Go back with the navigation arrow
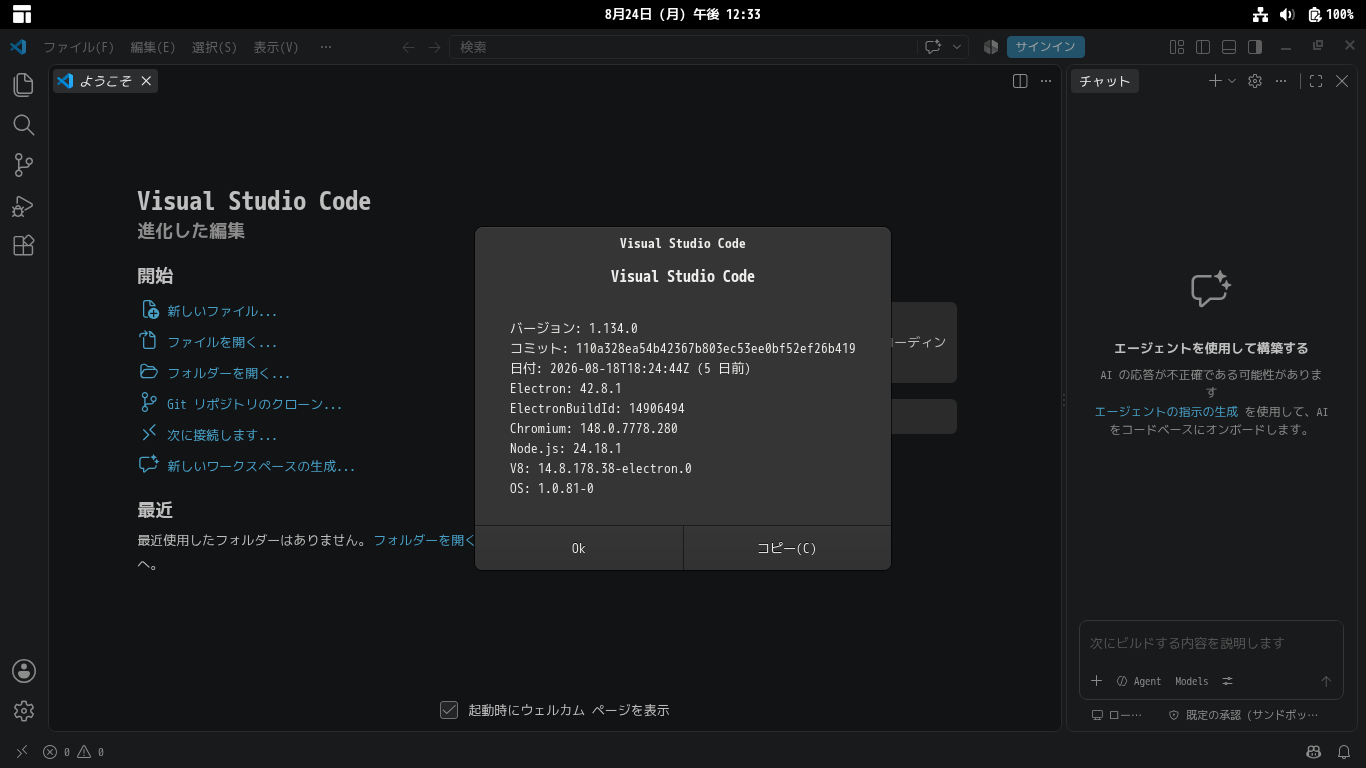 408,47
